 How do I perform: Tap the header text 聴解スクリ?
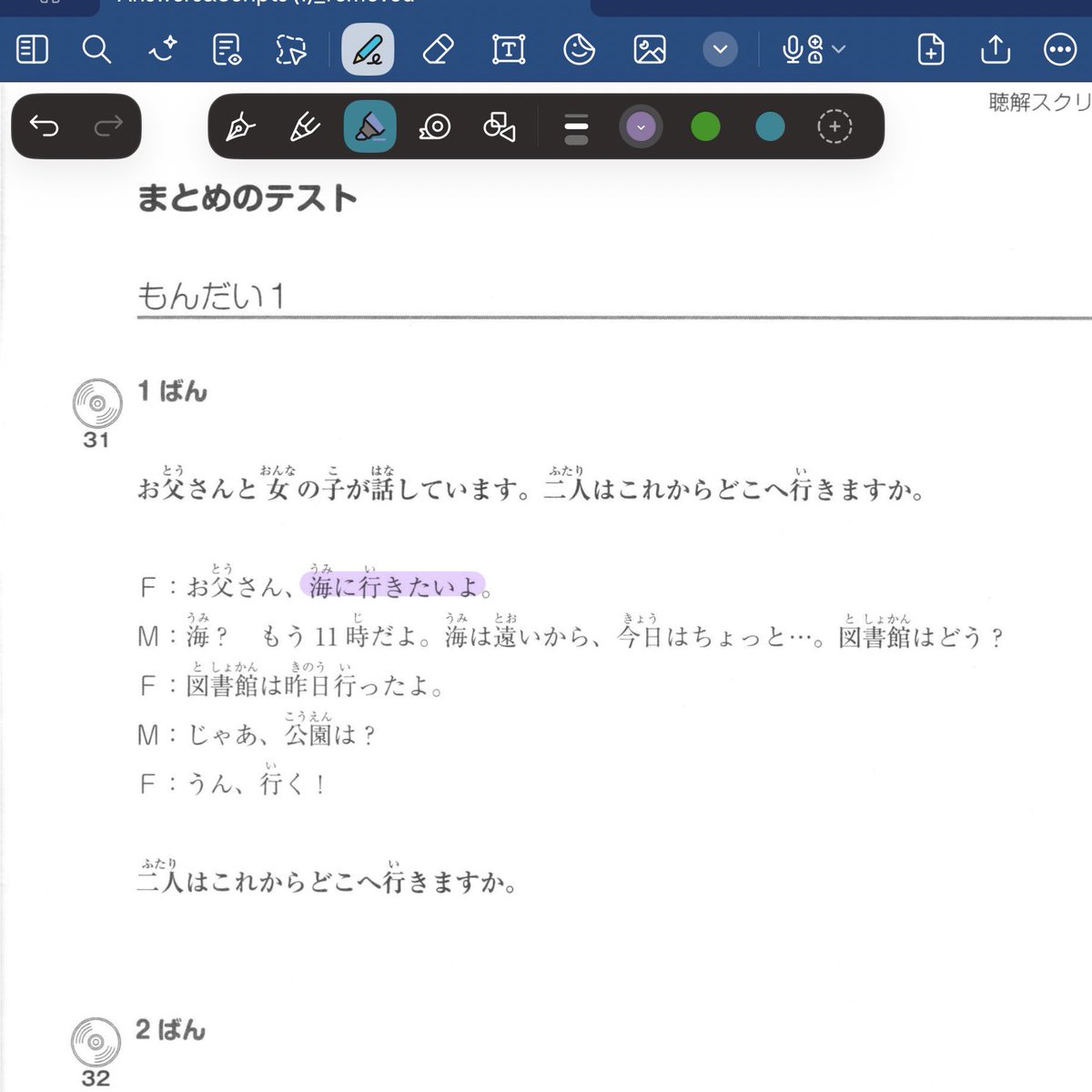point(1039,102)
